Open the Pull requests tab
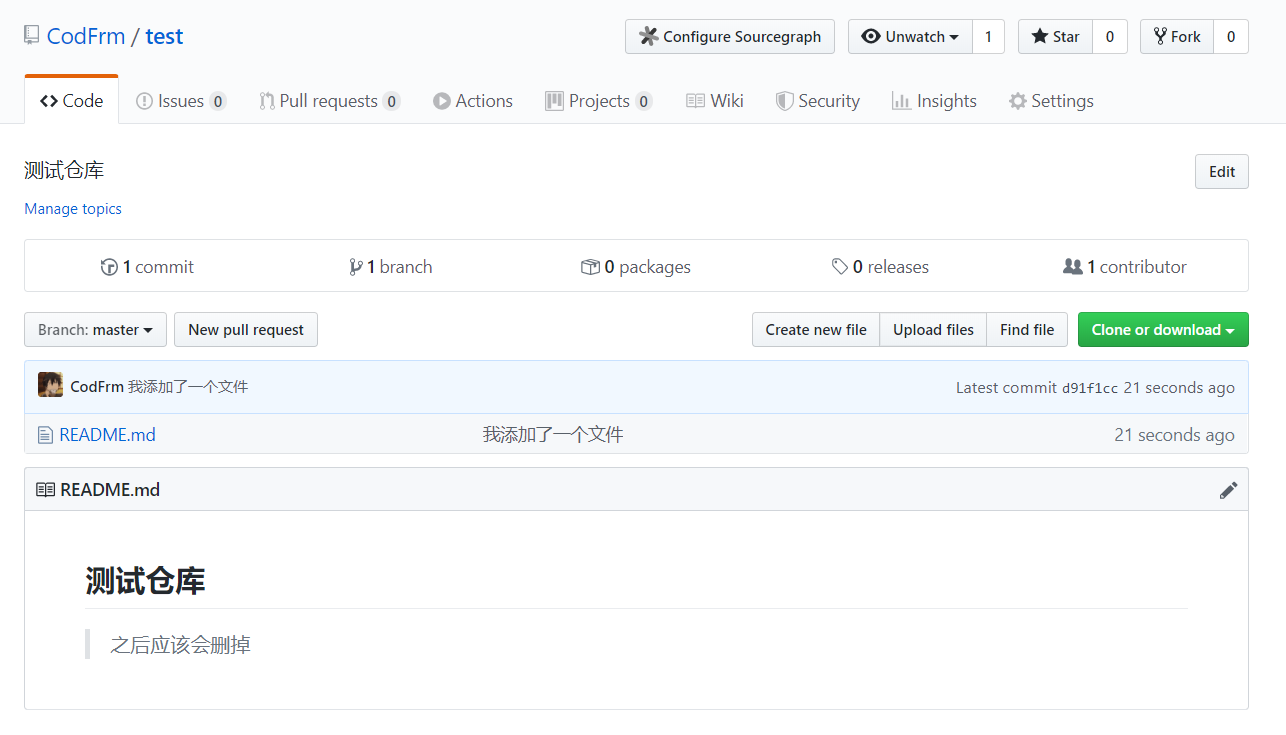The height and width of the screenshot is (735, 1286). click(x=328, y=101)
